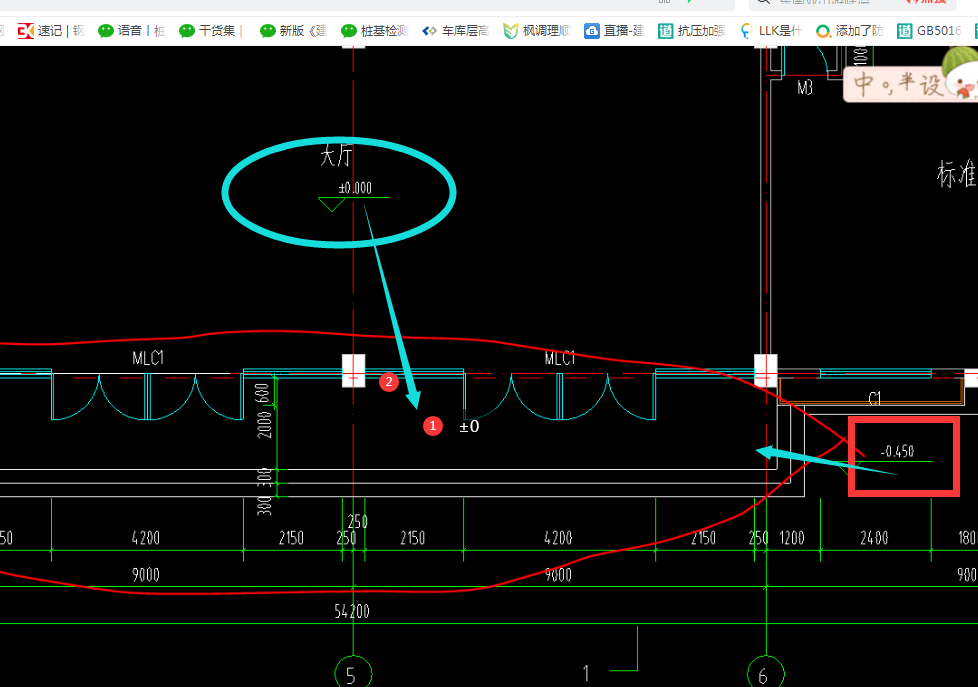Viewport: 978px width, 687px height.
Task: Click the MLC1 label between axes 5 and 6
Action: click(x=559, y=358)
